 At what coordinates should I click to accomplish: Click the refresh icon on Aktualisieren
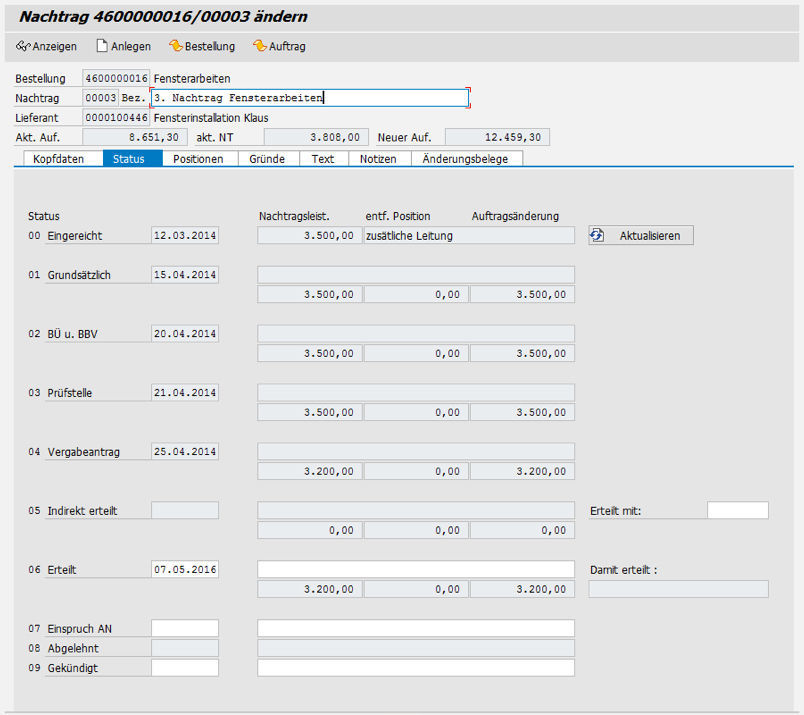click(598, 235)
